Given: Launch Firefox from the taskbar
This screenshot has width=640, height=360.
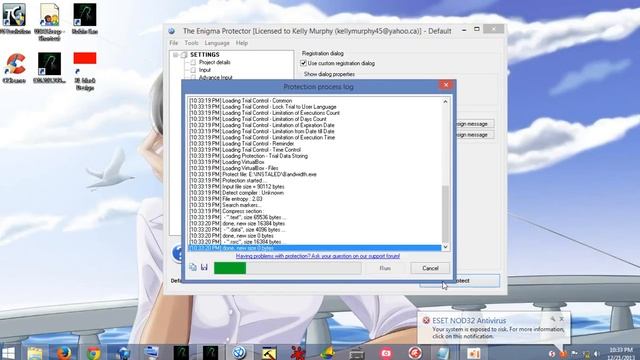Looking at the screenshot, I should coord(64,353).
